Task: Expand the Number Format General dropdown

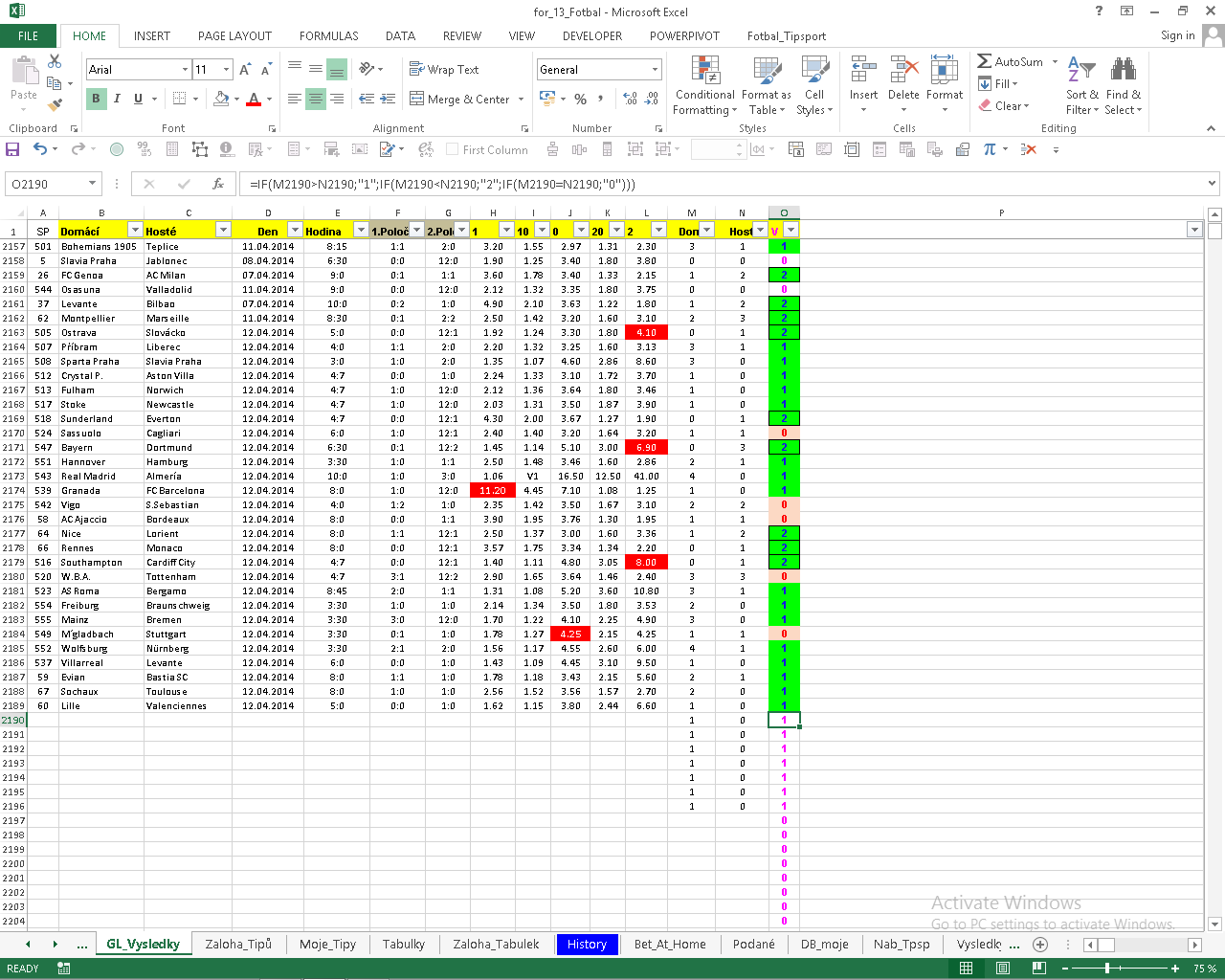Action: click(x=656, y=70)
